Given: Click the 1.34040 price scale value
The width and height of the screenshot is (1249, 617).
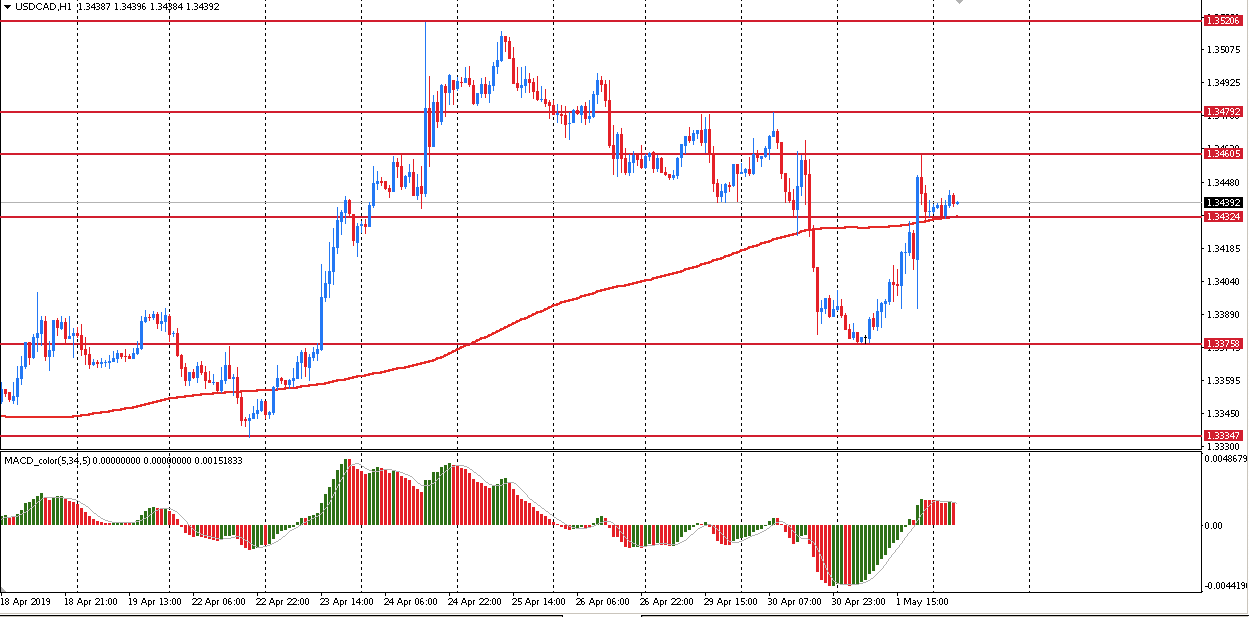Looking at the screenshot, I should [1224, 281].
